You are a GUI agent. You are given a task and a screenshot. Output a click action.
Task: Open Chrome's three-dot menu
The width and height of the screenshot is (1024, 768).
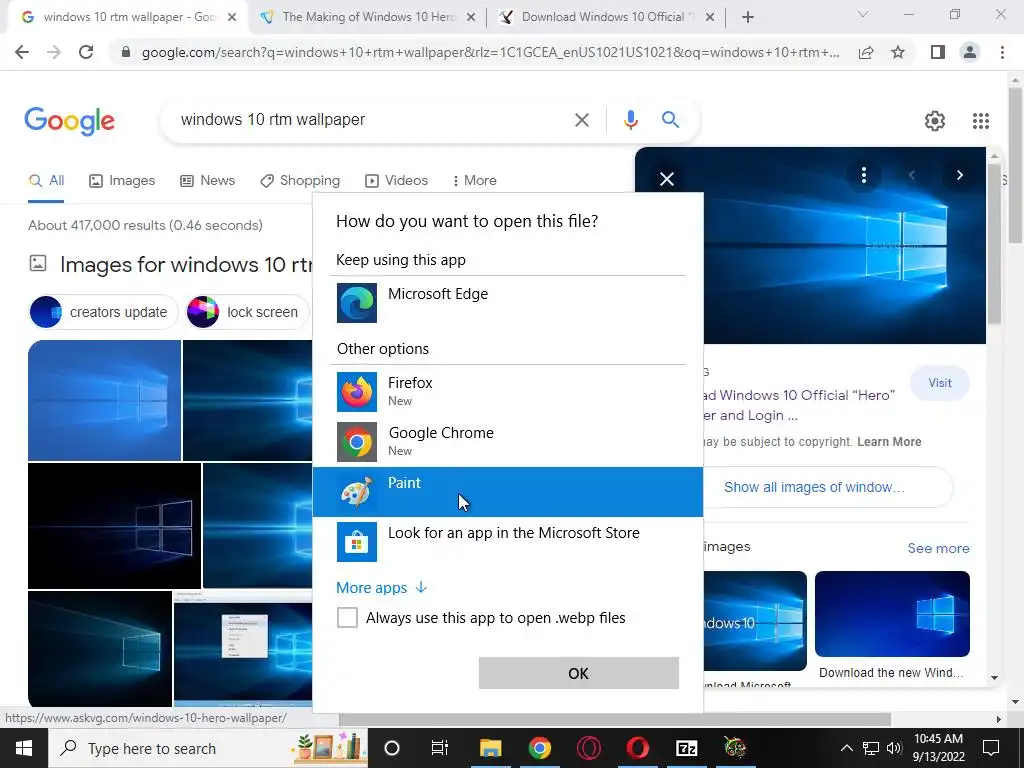click(1002, 52)
